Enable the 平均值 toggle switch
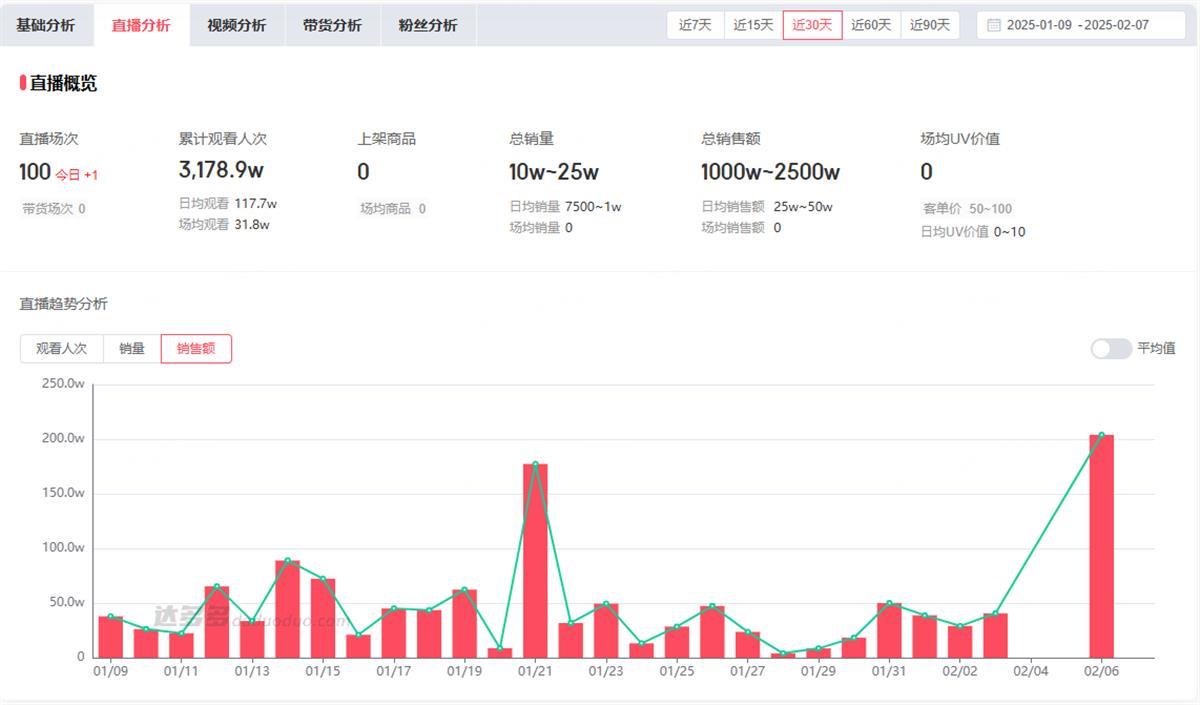This screenshot has width=1200, height=705. 1110,348
